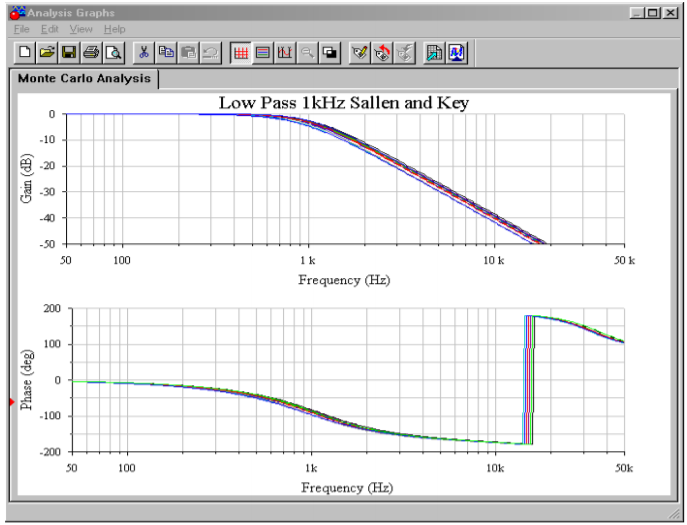The height and width of the screenshot is (525, 687).
Task: Click the '-50' label on gain axis
Action: pos(47,244)
